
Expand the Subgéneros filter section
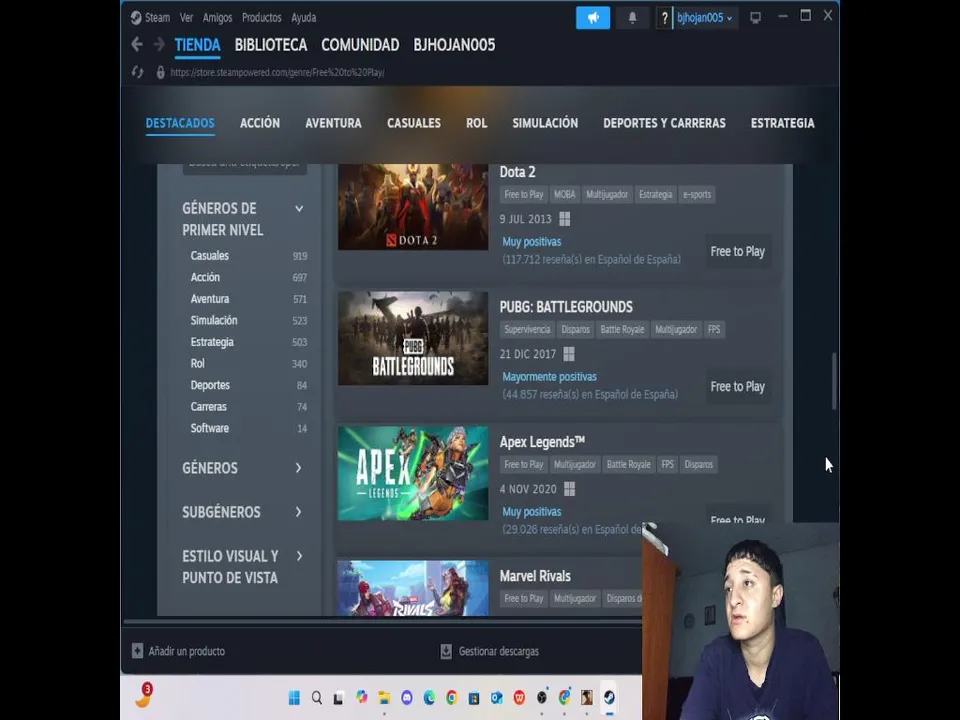[299, 512]
